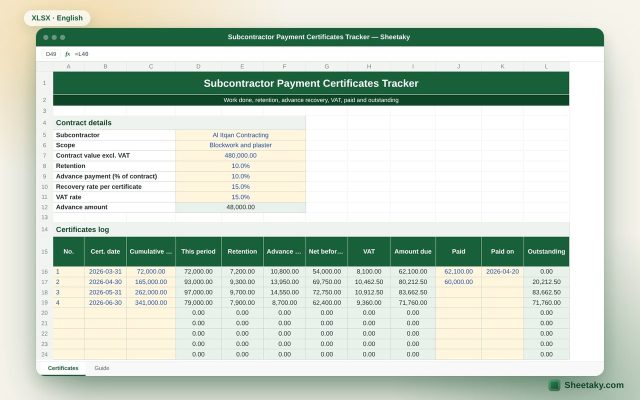Click the Subcontractor Payment Certificates Tracker title cell
The image size is (640, 400).
tap(311, 83)
